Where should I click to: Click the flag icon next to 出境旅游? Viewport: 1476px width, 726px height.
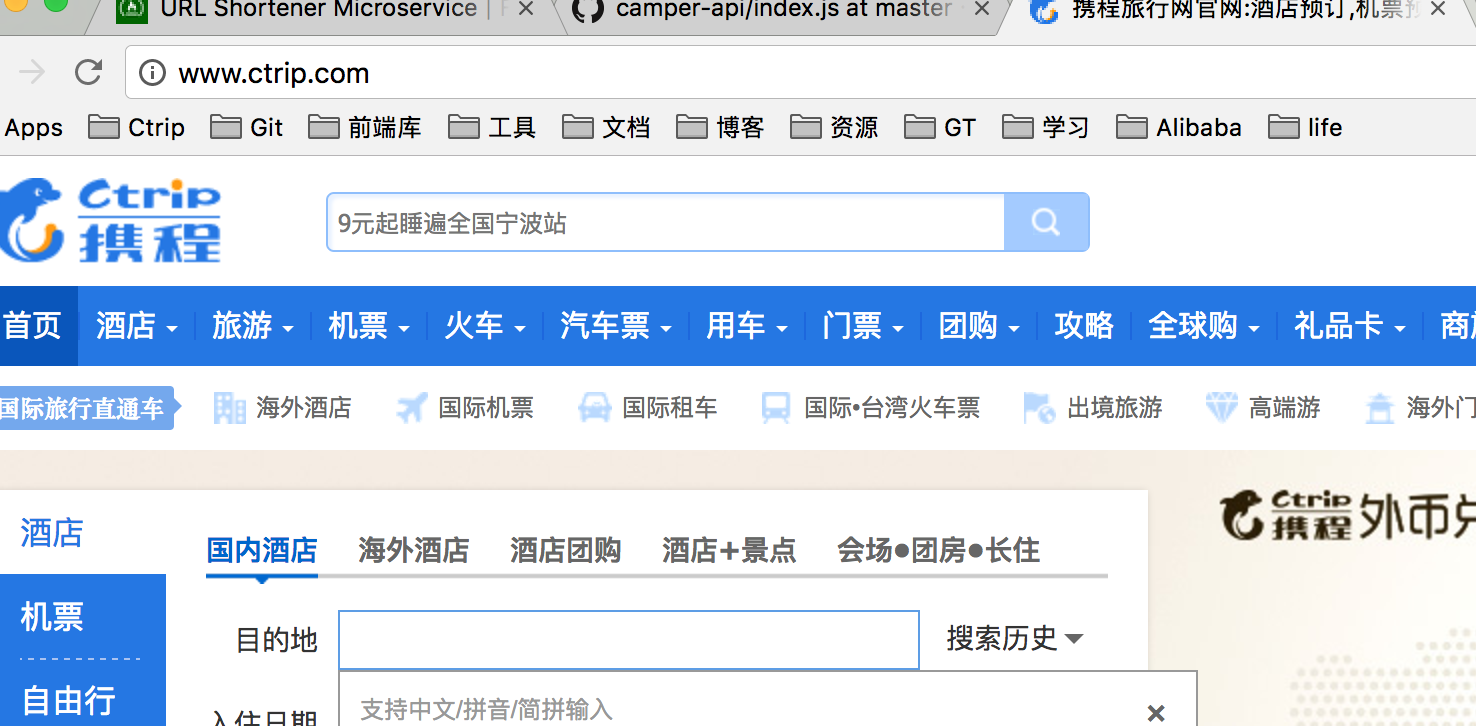pyautogui.click(x=1039, y=408)
